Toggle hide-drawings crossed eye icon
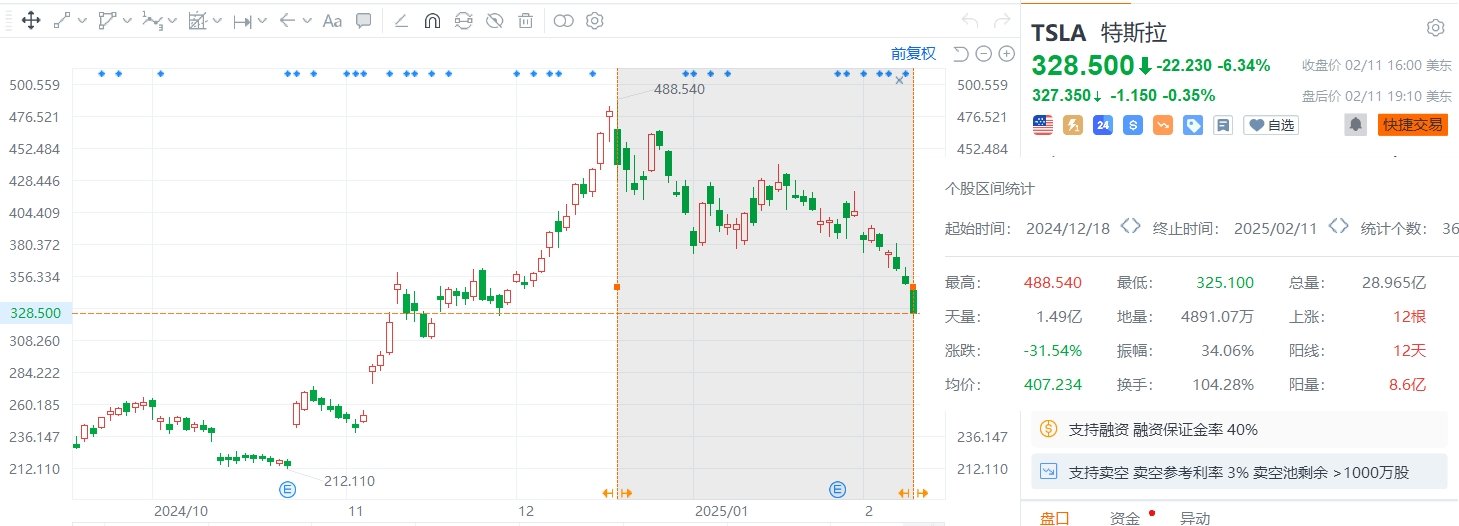Image resolution: width=1459 pixels, height=526 pixels. 494,20
